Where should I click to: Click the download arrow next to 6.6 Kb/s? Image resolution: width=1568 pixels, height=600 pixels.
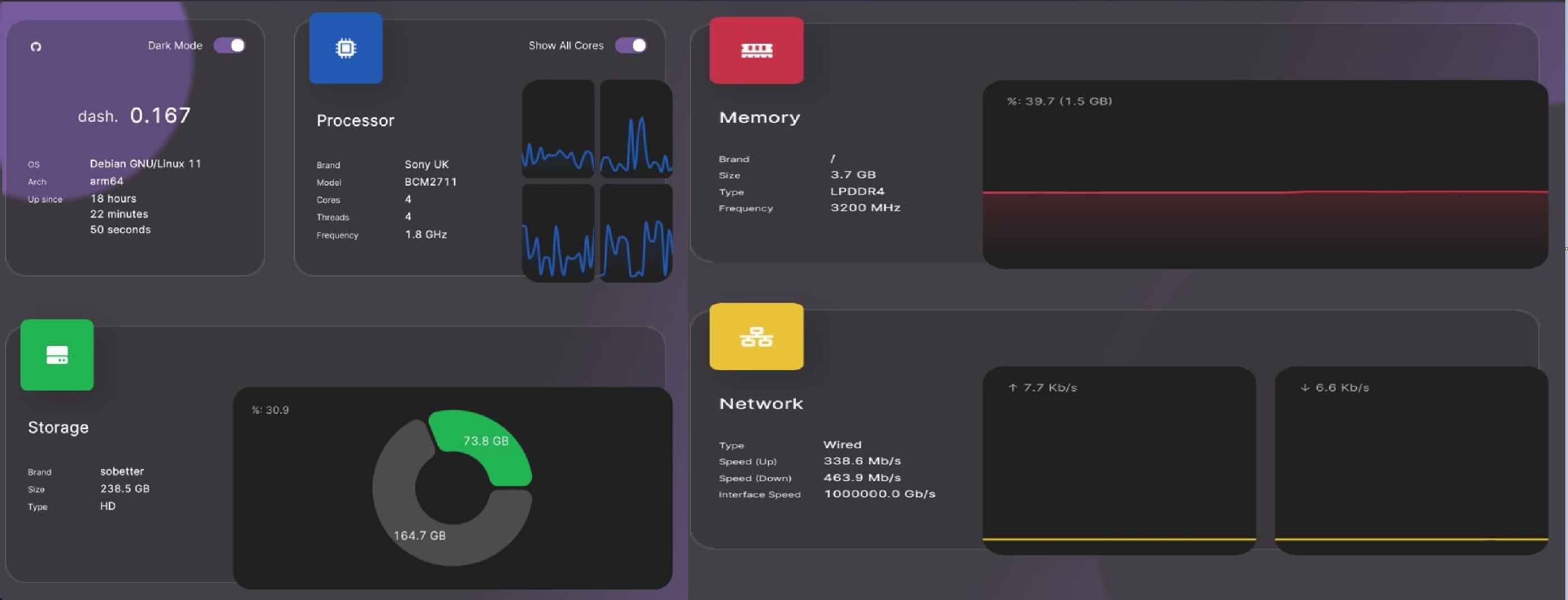point(1304,387)
